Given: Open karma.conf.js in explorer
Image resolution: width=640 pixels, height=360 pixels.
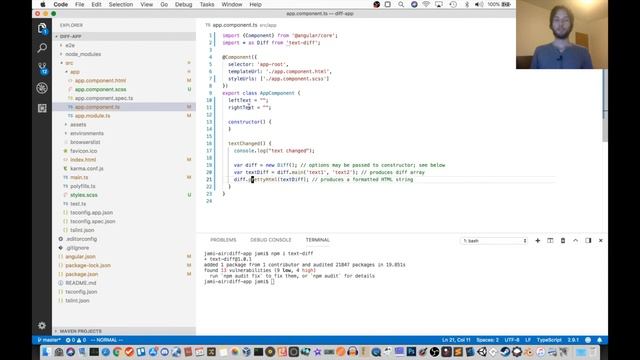Looking at the screenshot, I should click(x=87, y=169).
